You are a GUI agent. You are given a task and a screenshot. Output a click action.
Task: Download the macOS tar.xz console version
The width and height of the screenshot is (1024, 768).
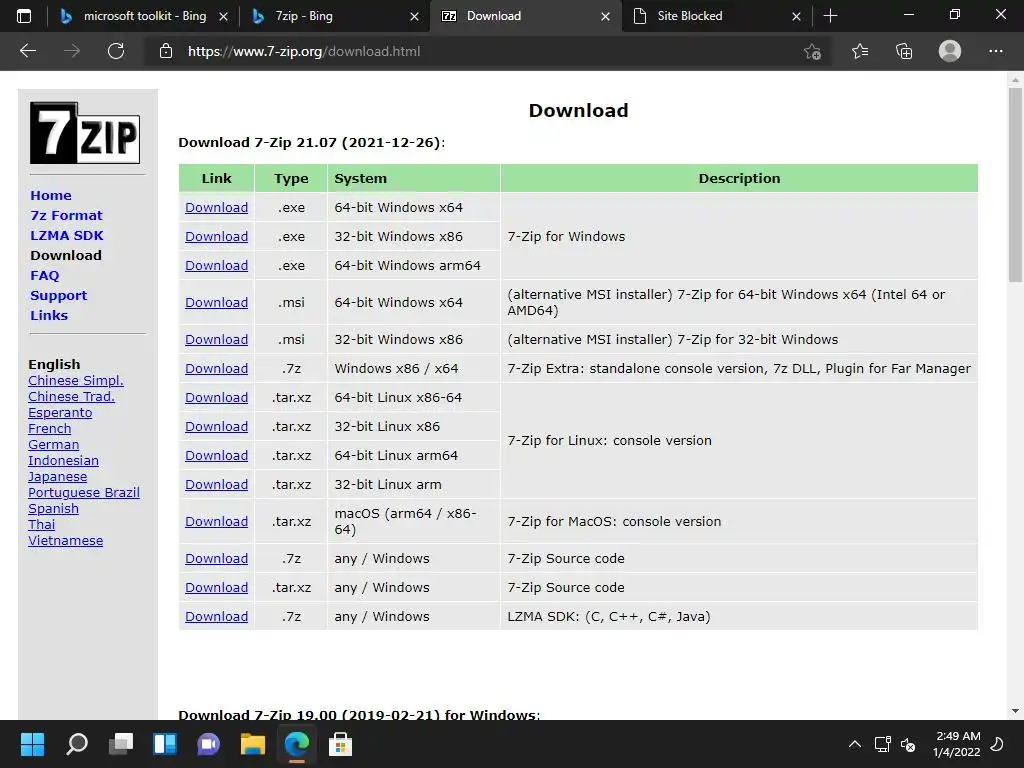(x=216, y=522)
